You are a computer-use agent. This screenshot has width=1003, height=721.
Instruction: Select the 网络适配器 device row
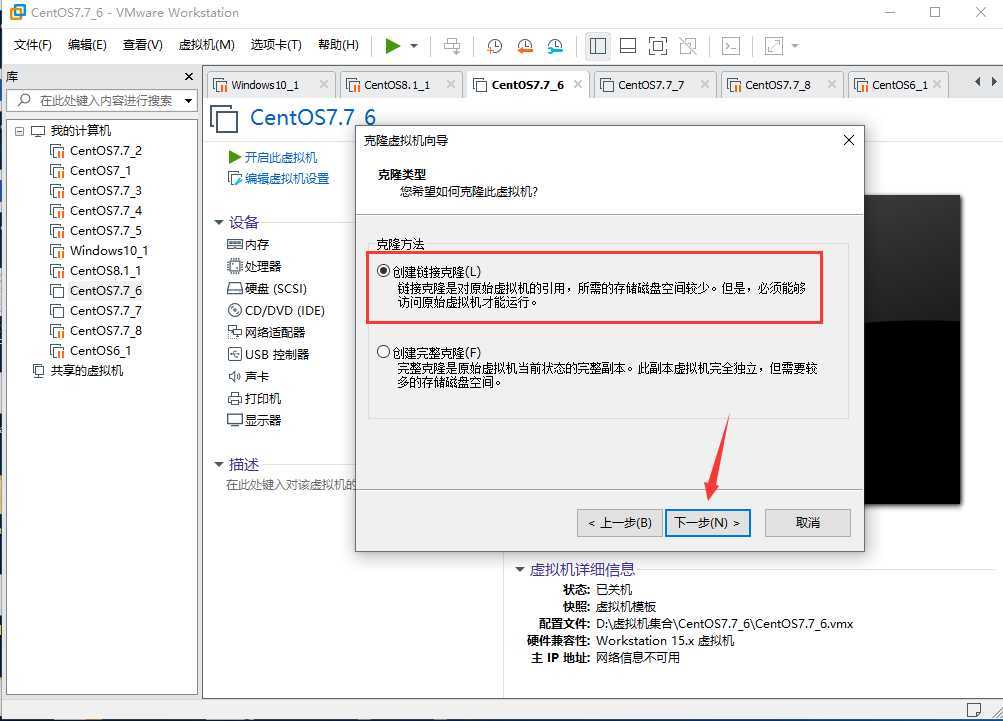click(x=267, y=332)
